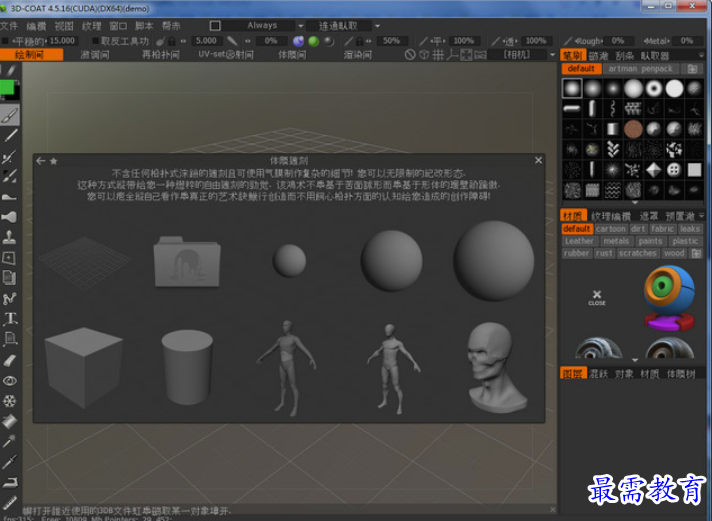Viewport: 712px width, 521px height.
Task: Open the 窗口 (Window) menu
Action: tap(118, 26)
